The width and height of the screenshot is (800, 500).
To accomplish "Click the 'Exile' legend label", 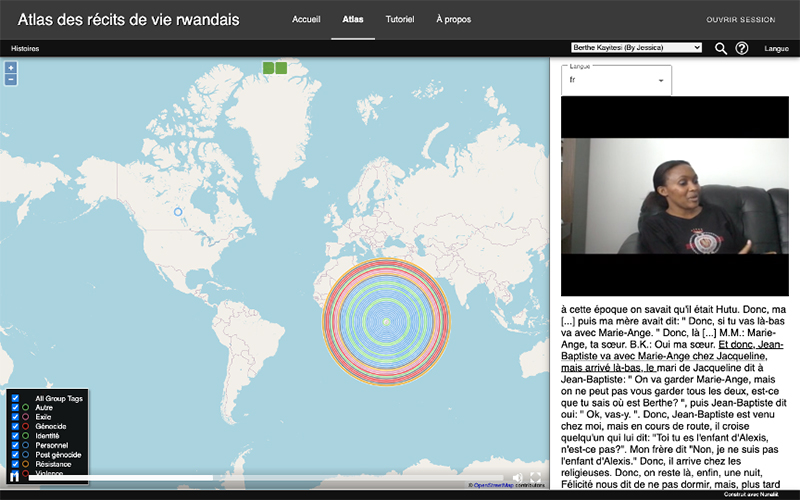I will [x=43, y=417].
